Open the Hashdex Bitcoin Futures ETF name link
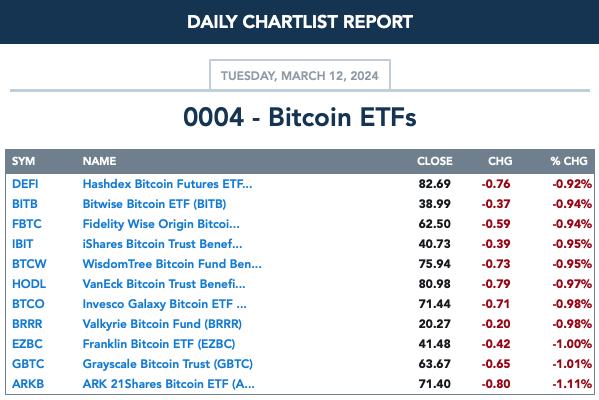Viewport: 599px width, 400px height. point(167,184)
